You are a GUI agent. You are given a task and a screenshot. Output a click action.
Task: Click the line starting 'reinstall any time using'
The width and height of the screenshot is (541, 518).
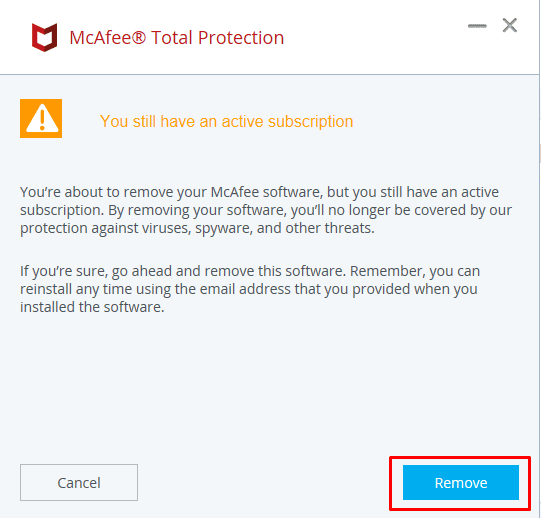(x=249, y=289)
